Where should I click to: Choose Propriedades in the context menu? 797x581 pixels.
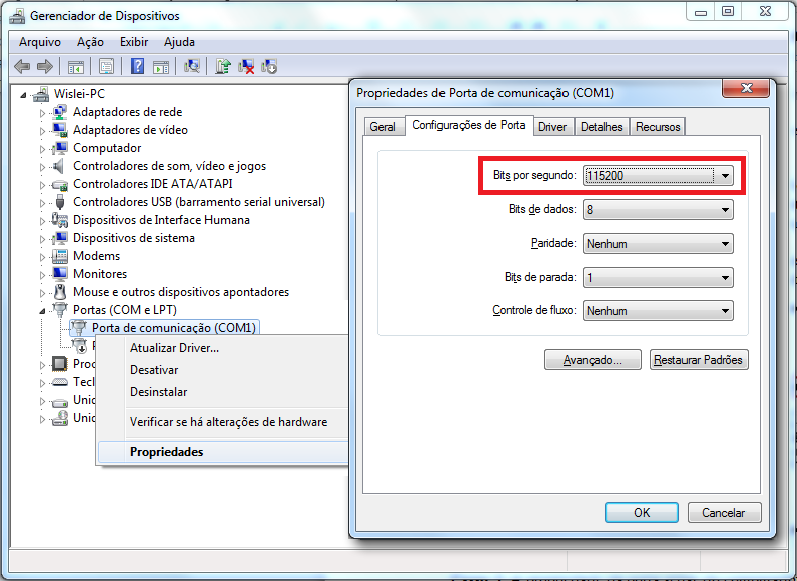tap(166, 452)
